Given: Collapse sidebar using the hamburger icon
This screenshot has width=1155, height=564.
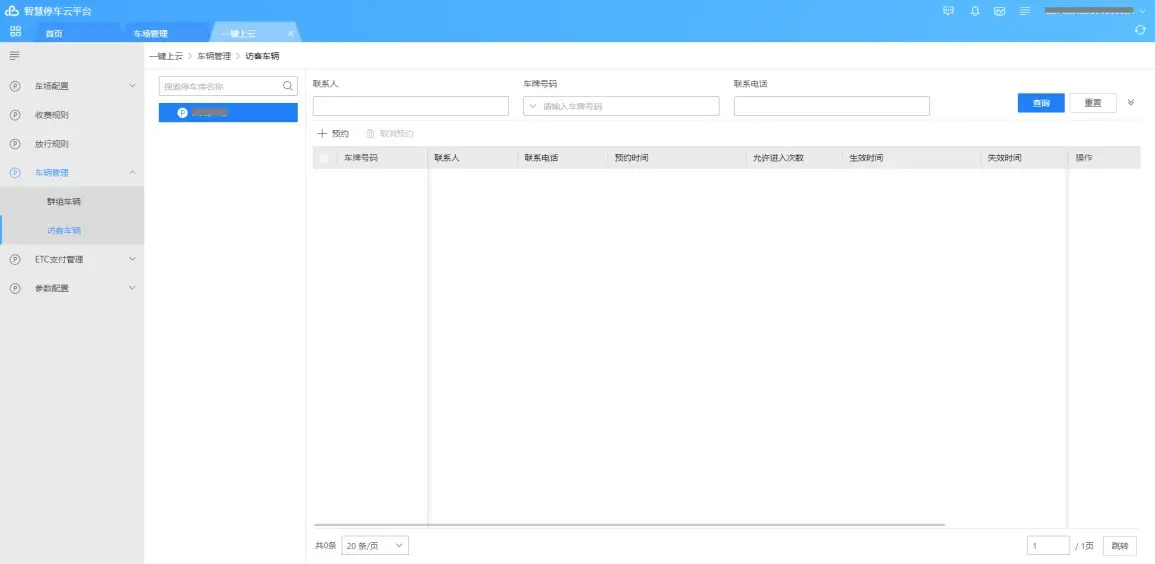Looking at the screenshot, I should tap(14, 56).
